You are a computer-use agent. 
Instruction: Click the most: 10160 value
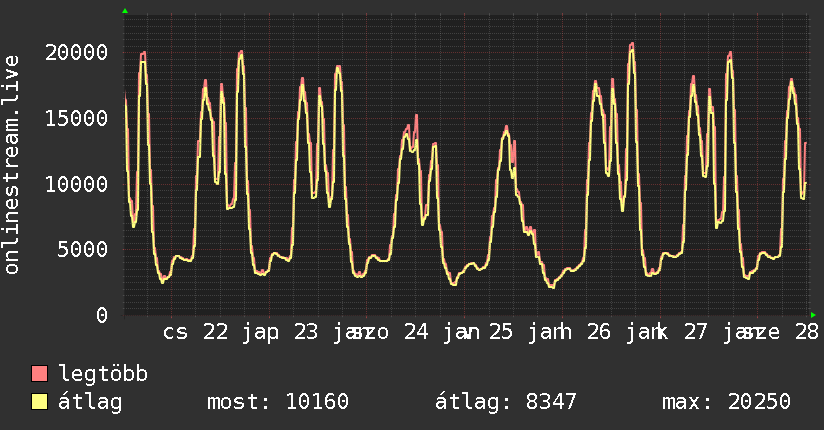278,402
